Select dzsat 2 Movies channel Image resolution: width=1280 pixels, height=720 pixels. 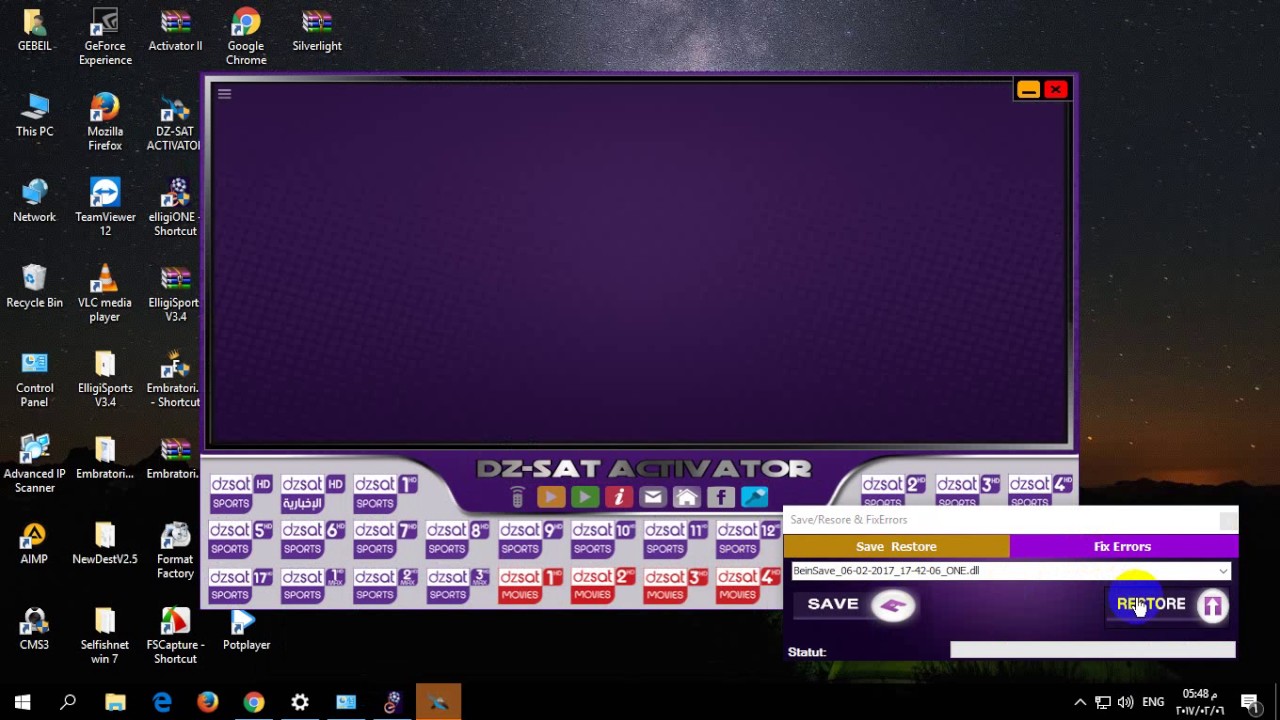point(603,584)
